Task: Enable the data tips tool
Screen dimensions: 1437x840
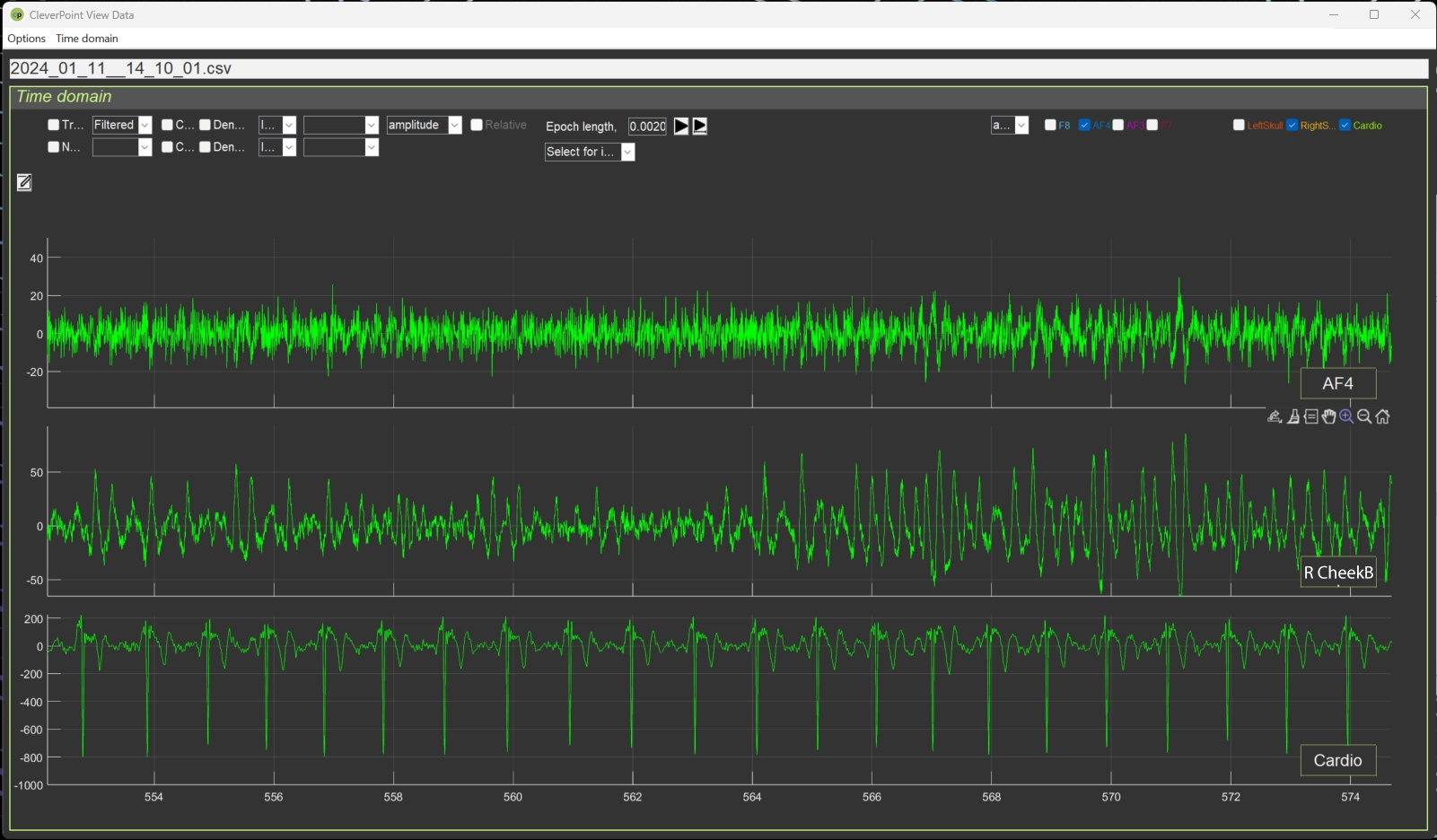Action: click(1311, 416)
